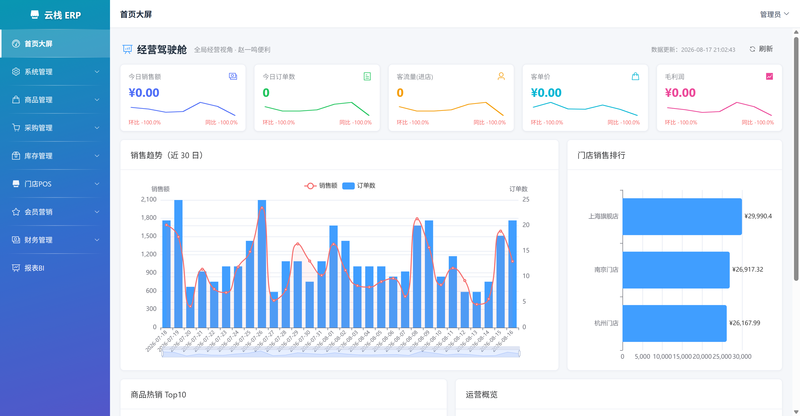Open the 管理员 user dropdown

point(774,14)
